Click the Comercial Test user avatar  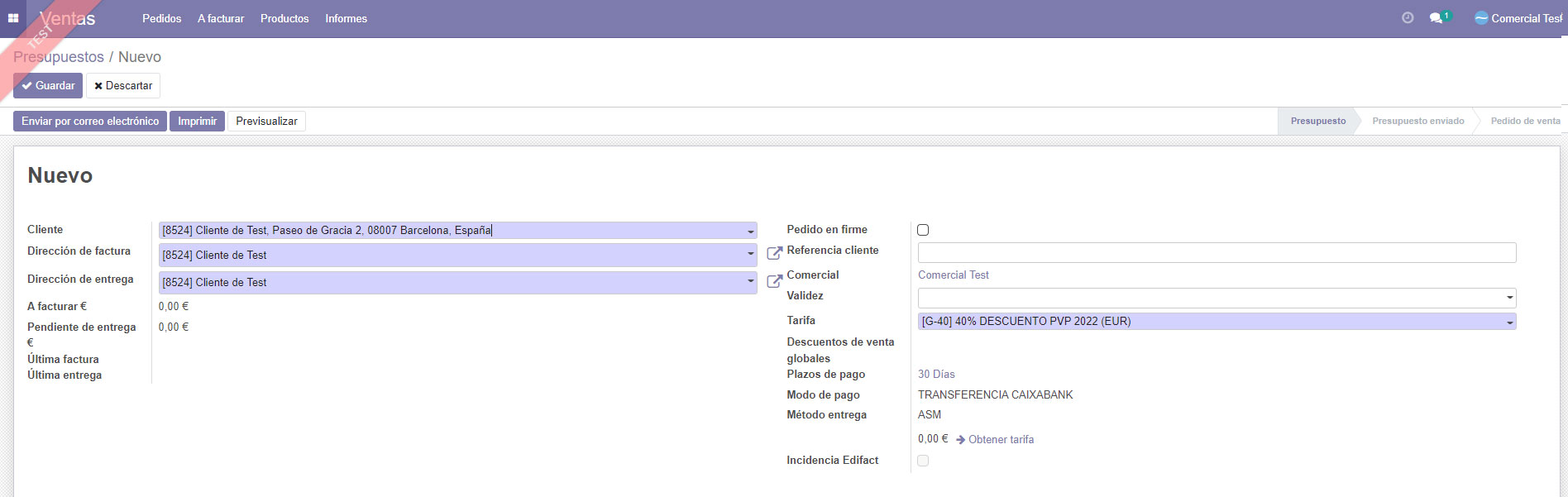point(1481,18)
